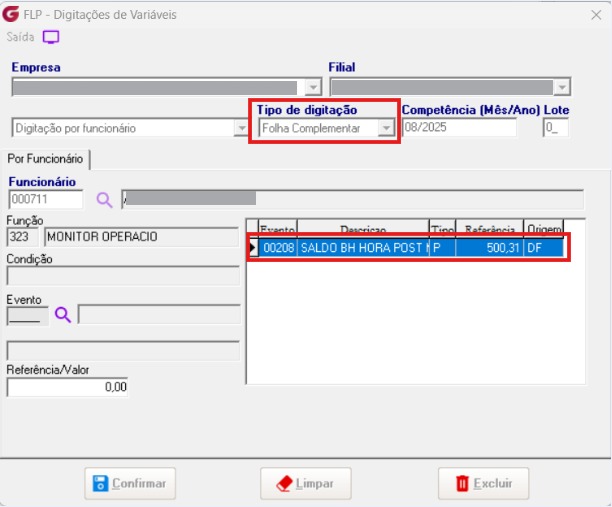Click the Origem column header
This screenshot has height=507, width=612.
coord(544,229)
